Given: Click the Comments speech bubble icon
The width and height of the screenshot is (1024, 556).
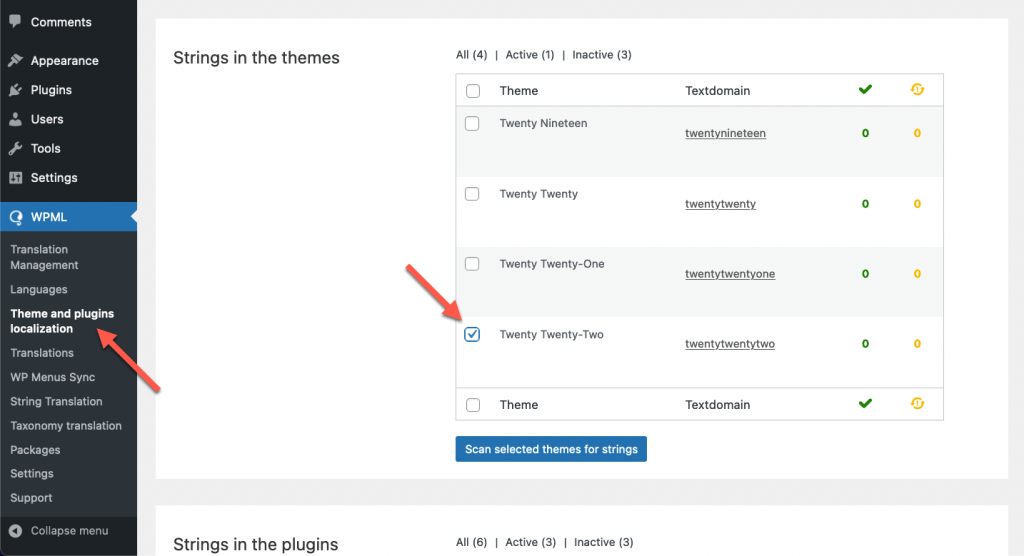Looking at the screenshot, I should (15, 21).
